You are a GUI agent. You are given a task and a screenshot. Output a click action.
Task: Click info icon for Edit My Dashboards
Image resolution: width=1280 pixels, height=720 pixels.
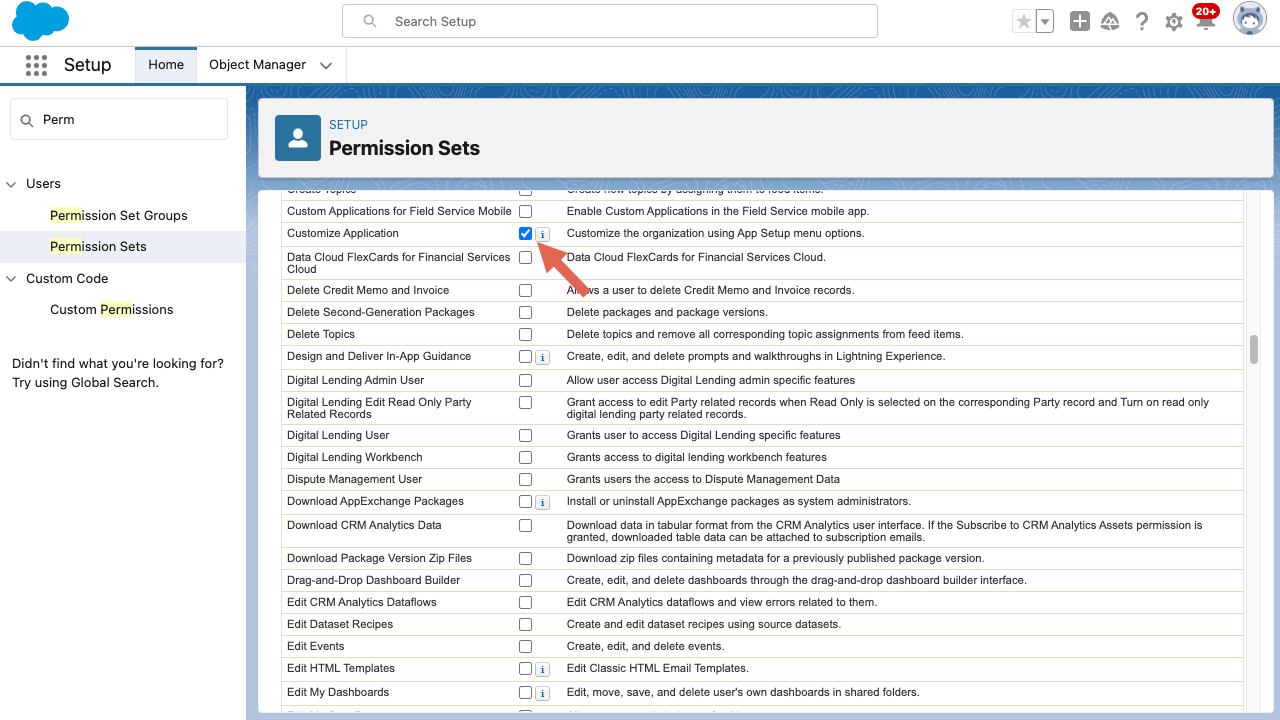pos(542,693)
